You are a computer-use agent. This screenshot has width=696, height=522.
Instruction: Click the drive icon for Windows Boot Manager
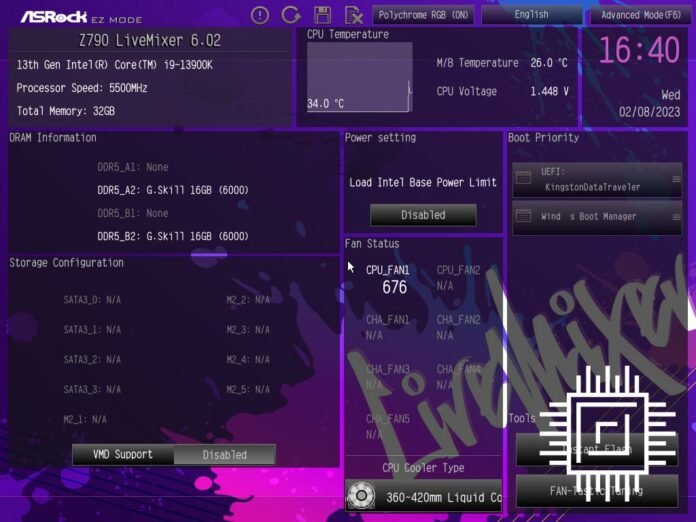(x=523, y=216)
